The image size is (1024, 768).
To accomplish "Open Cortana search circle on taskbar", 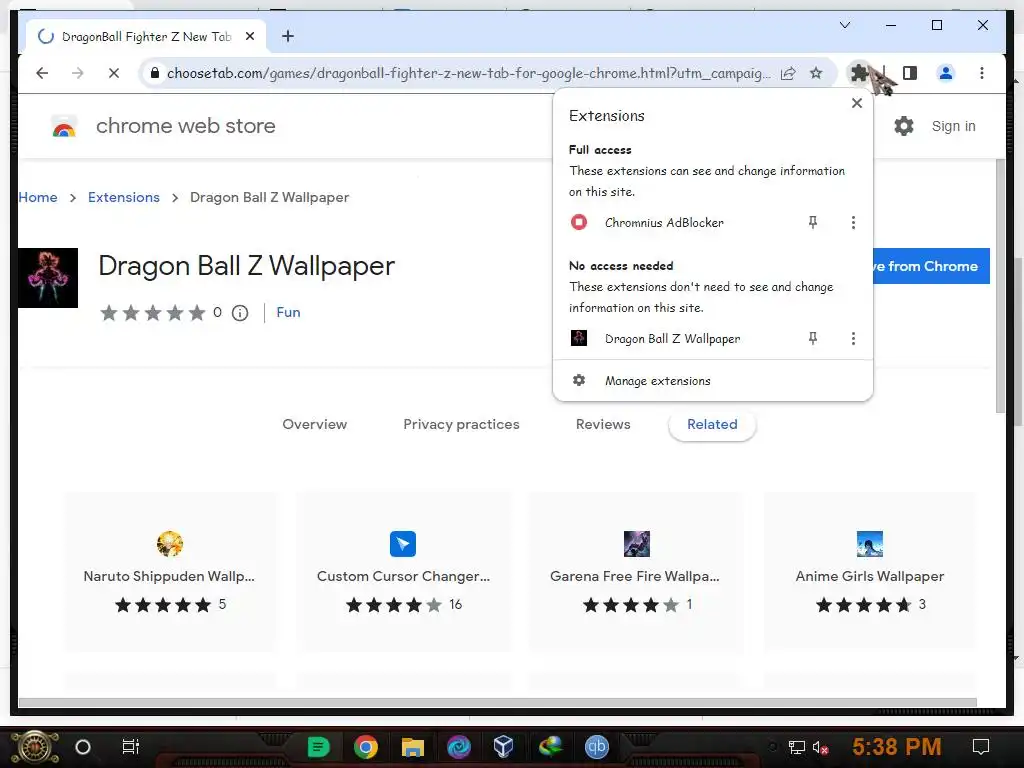I will click(83, 746).
